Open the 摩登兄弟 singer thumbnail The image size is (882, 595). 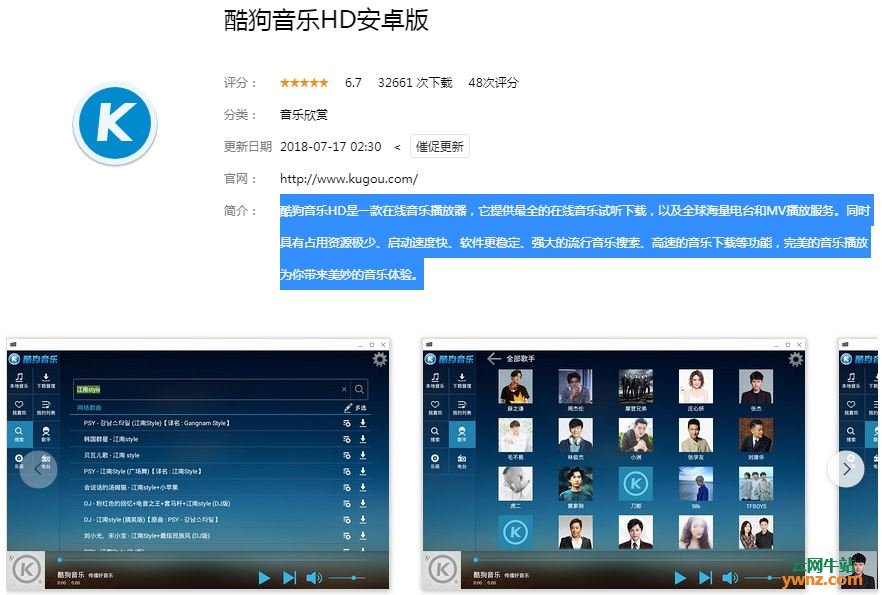(x=636, y=386)
